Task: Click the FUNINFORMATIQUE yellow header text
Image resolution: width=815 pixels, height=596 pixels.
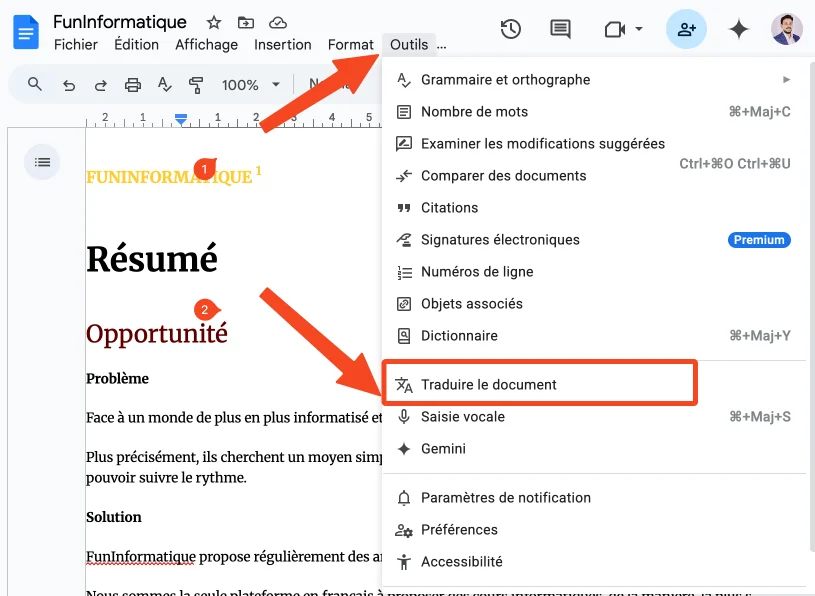Action: pyautogui.click(x=169, y=177)
